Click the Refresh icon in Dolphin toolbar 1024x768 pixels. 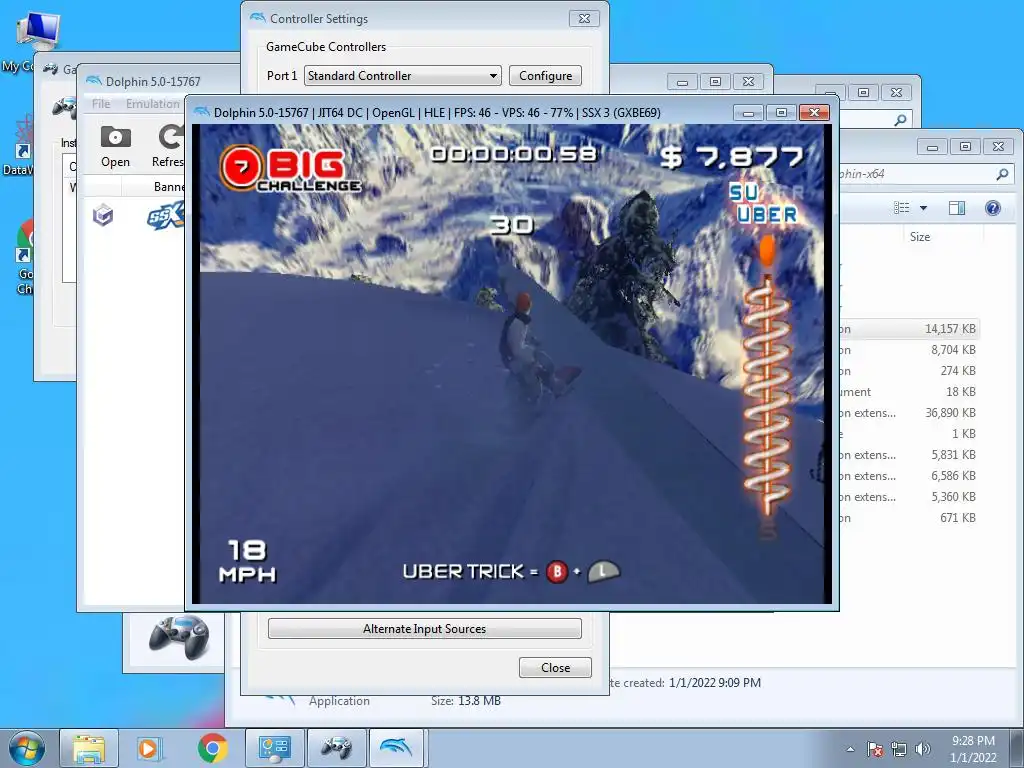pos(171,137)
